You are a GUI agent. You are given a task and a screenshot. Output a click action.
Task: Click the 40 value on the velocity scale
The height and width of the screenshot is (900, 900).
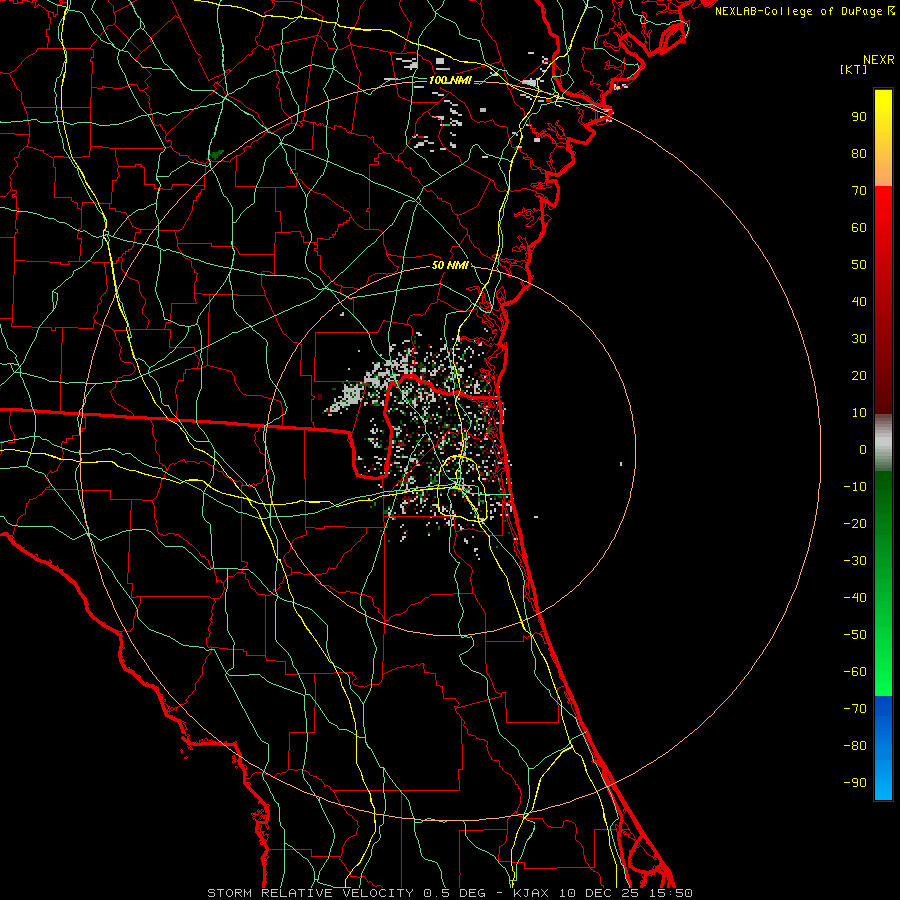(x=859, y=302)
